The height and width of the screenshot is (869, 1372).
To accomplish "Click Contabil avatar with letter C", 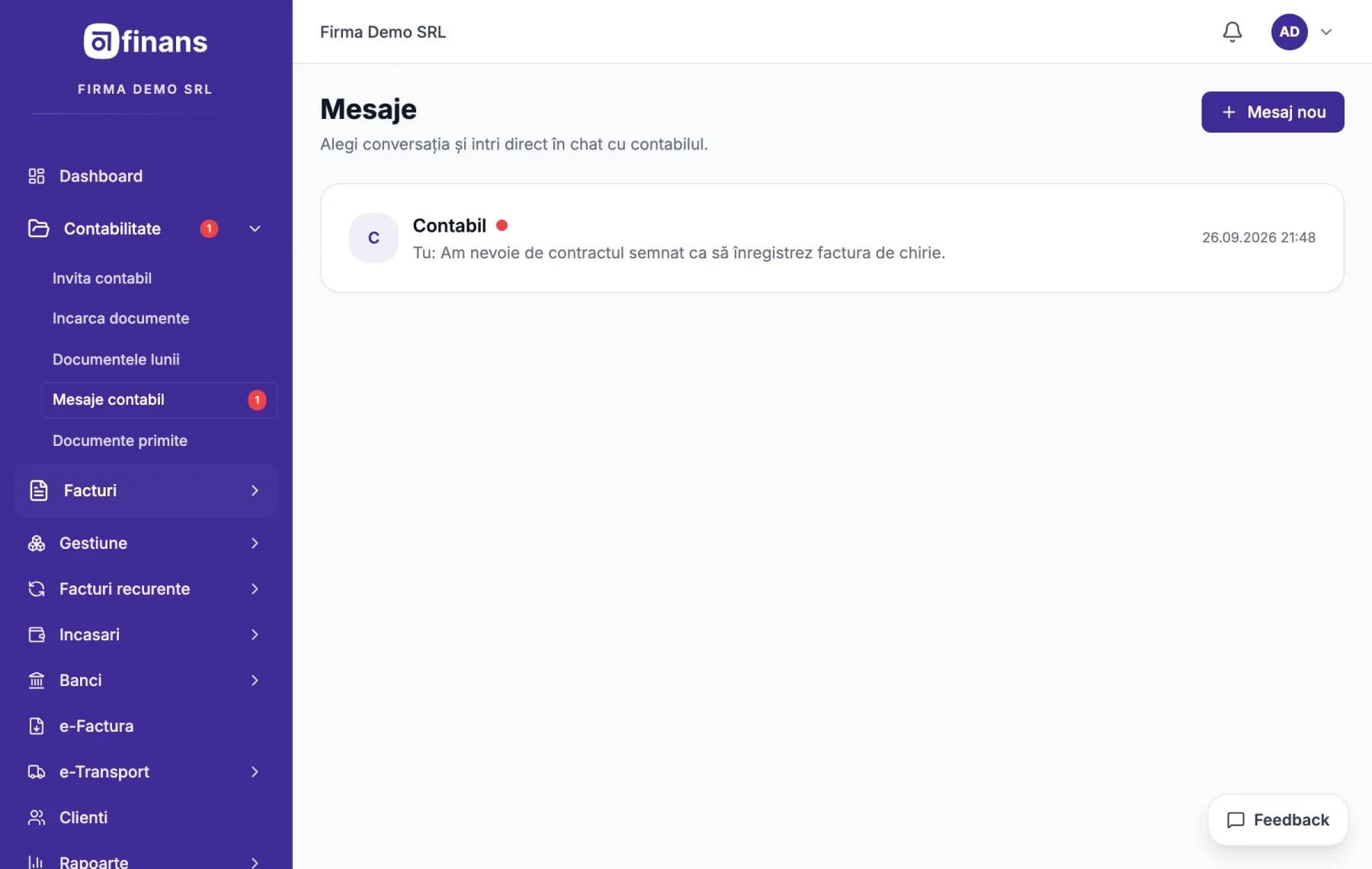I will coord(373,238).
